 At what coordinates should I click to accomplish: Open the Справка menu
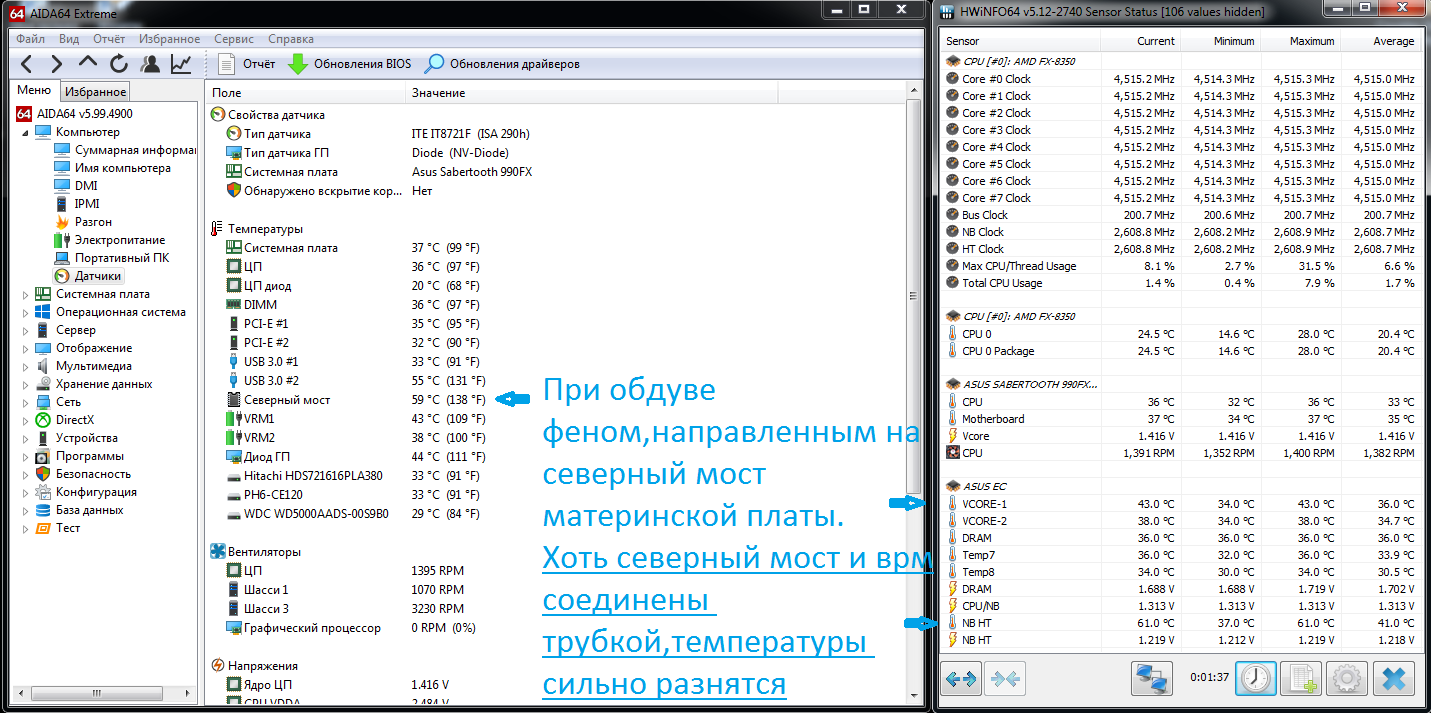(x=291, y=39)
